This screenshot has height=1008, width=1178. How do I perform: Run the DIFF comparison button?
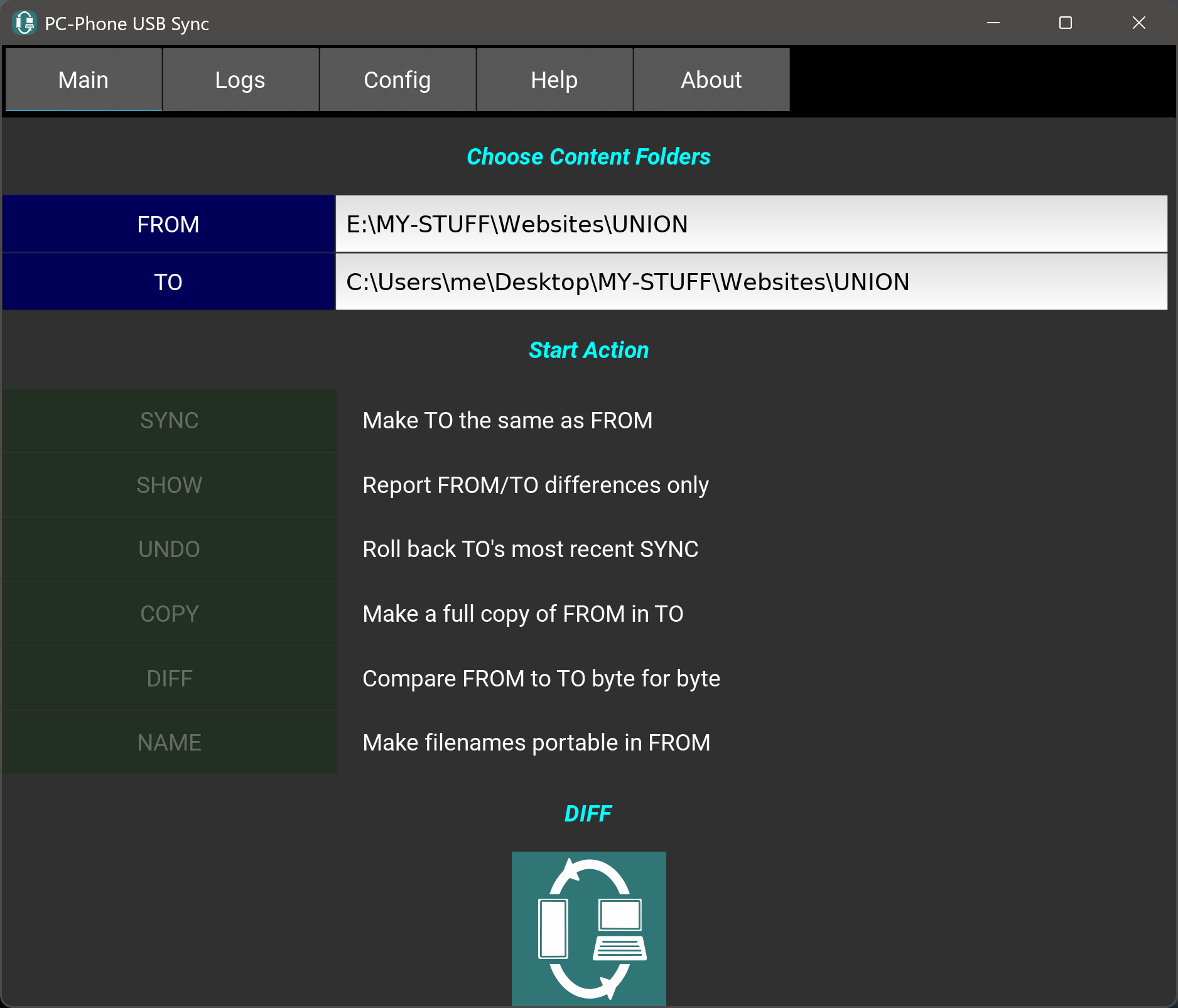coord(170,678)
